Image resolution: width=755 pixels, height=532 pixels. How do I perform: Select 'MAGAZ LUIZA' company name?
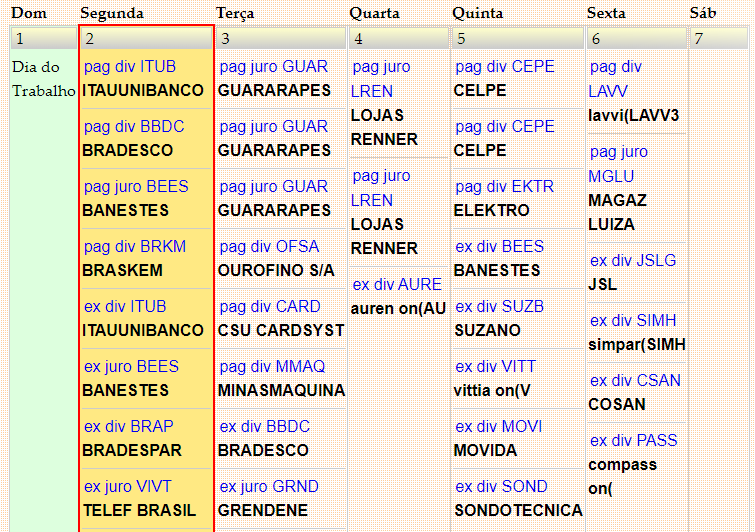(617, 212)
